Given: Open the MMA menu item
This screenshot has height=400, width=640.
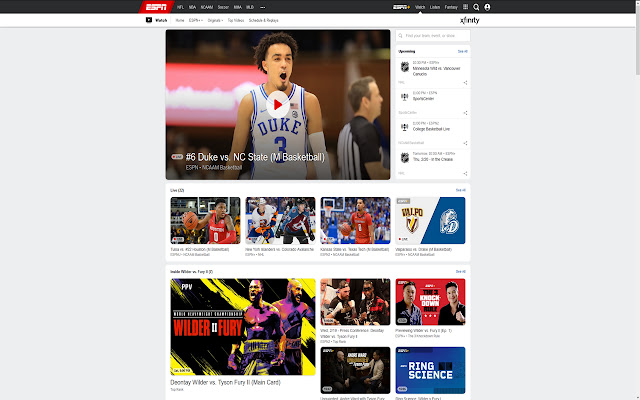Looking at the screenshot, I should [238, 7].
